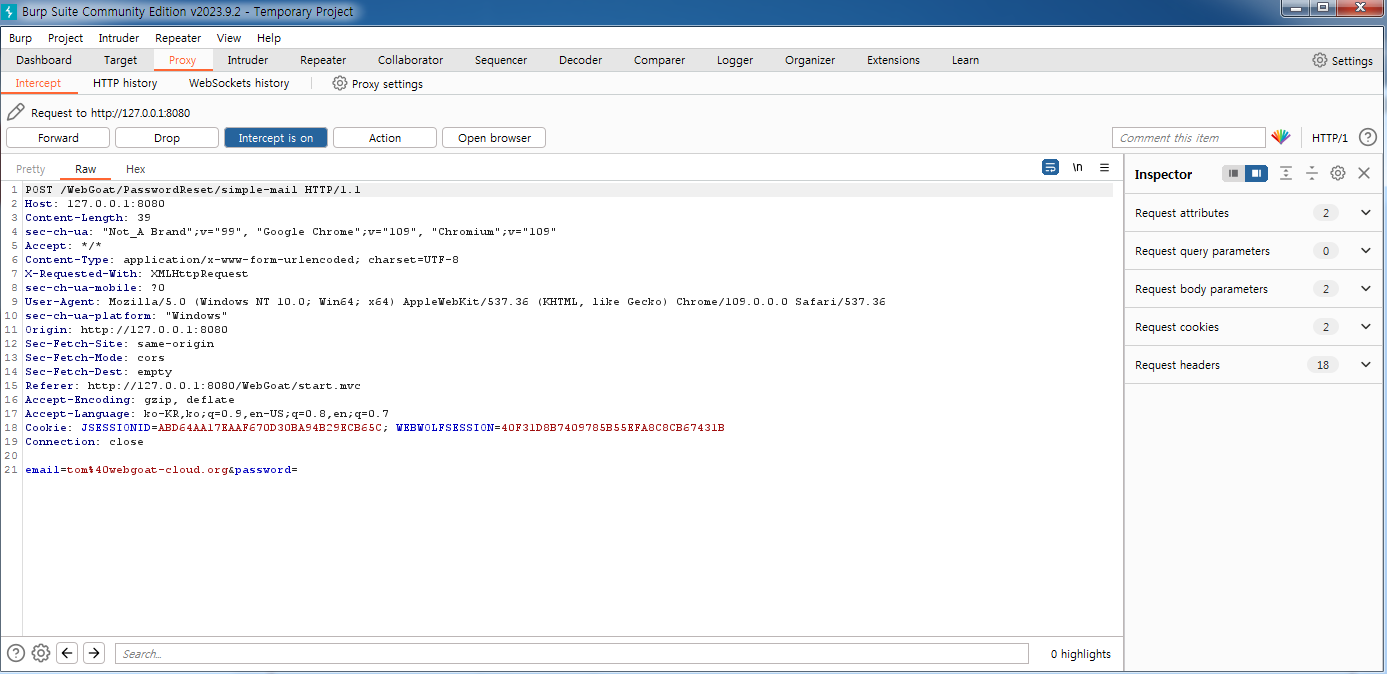The height and width of the screenshot is (674, 1387).
Task: Switch to Decoder tab
Action: (x=581, y=60)
